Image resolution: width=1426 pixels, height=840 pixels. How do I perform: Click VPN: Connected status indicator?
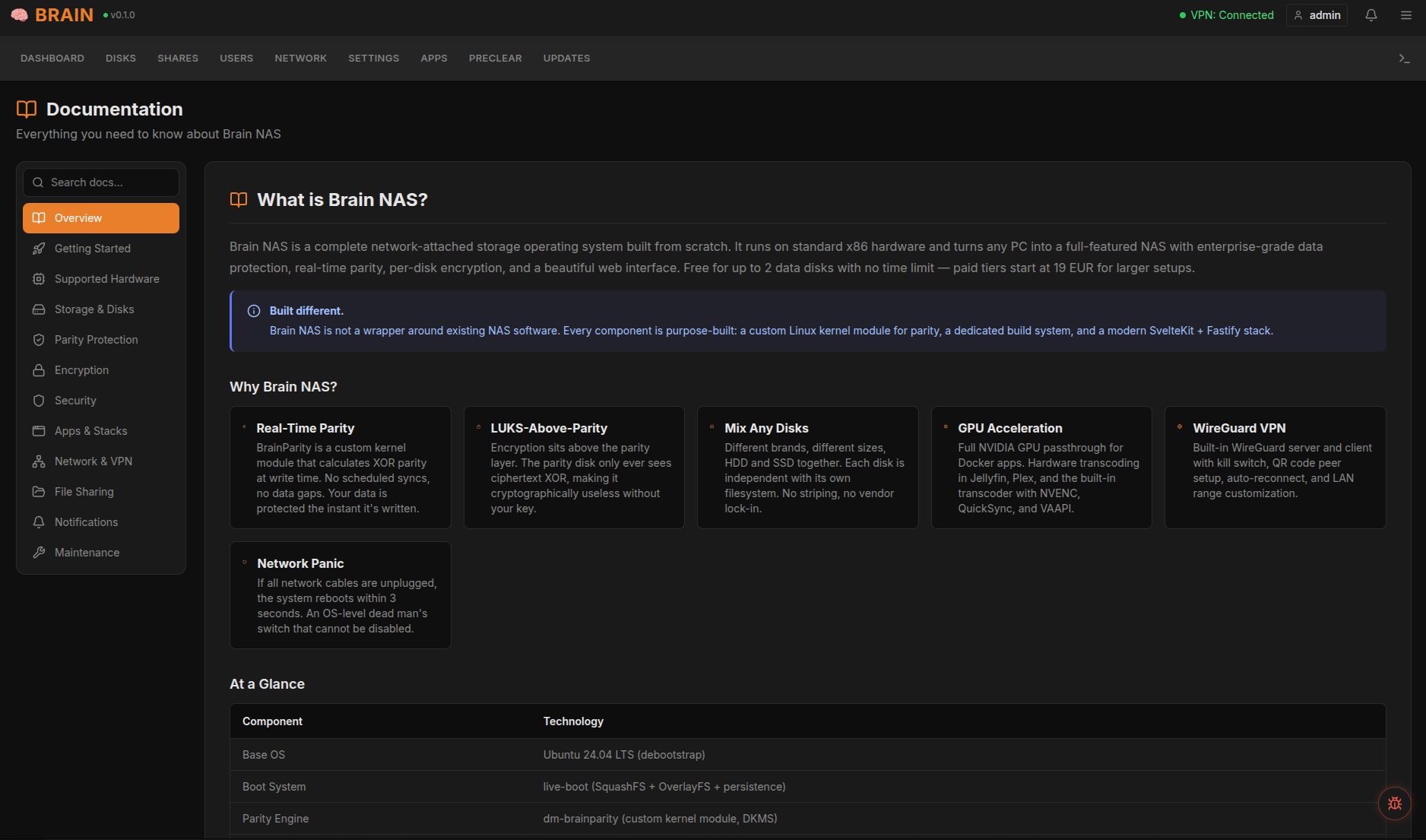click(x=1226, y=15)
